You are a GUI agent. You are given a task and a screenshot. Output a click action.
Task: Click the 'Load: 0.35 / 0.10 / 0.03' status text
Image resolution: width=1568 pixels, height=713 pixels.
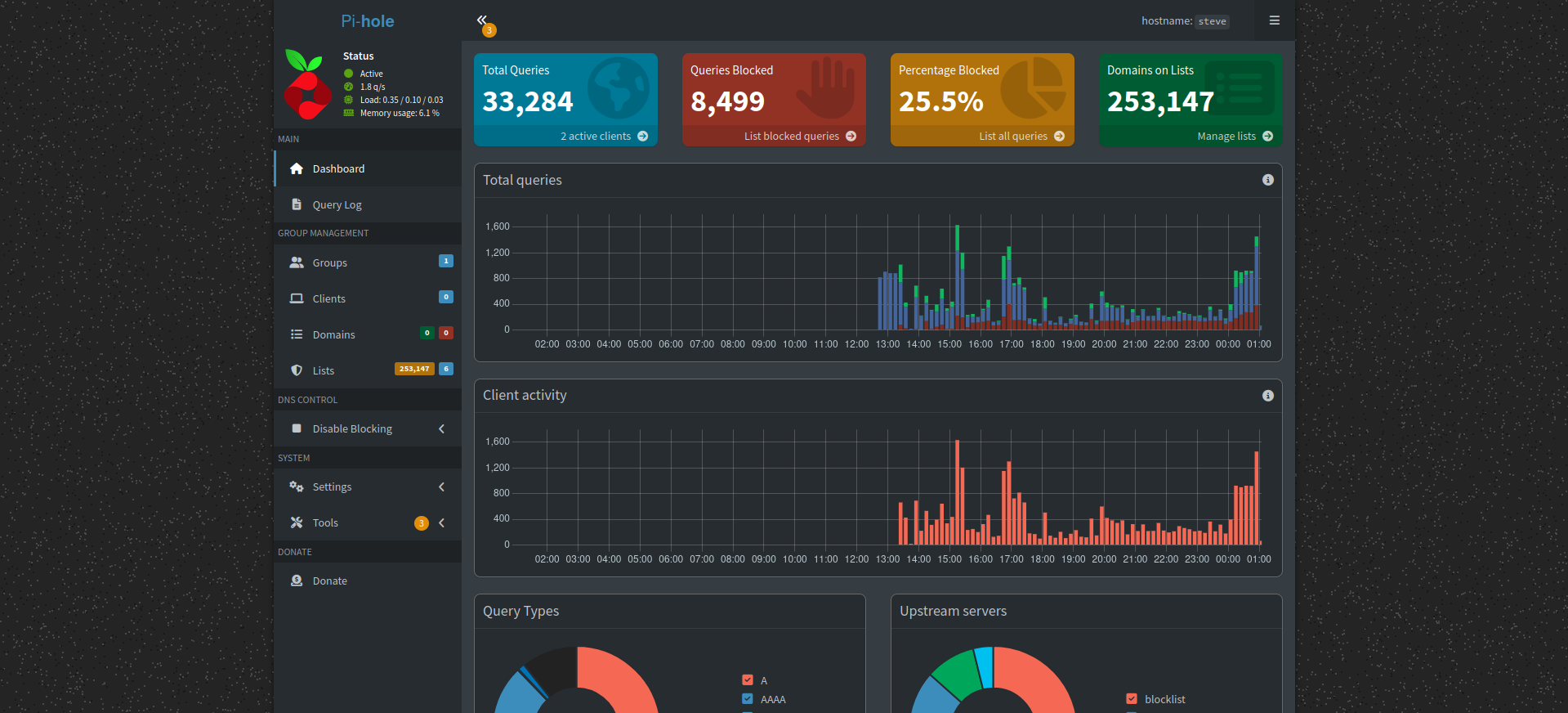tap(402, 100)
